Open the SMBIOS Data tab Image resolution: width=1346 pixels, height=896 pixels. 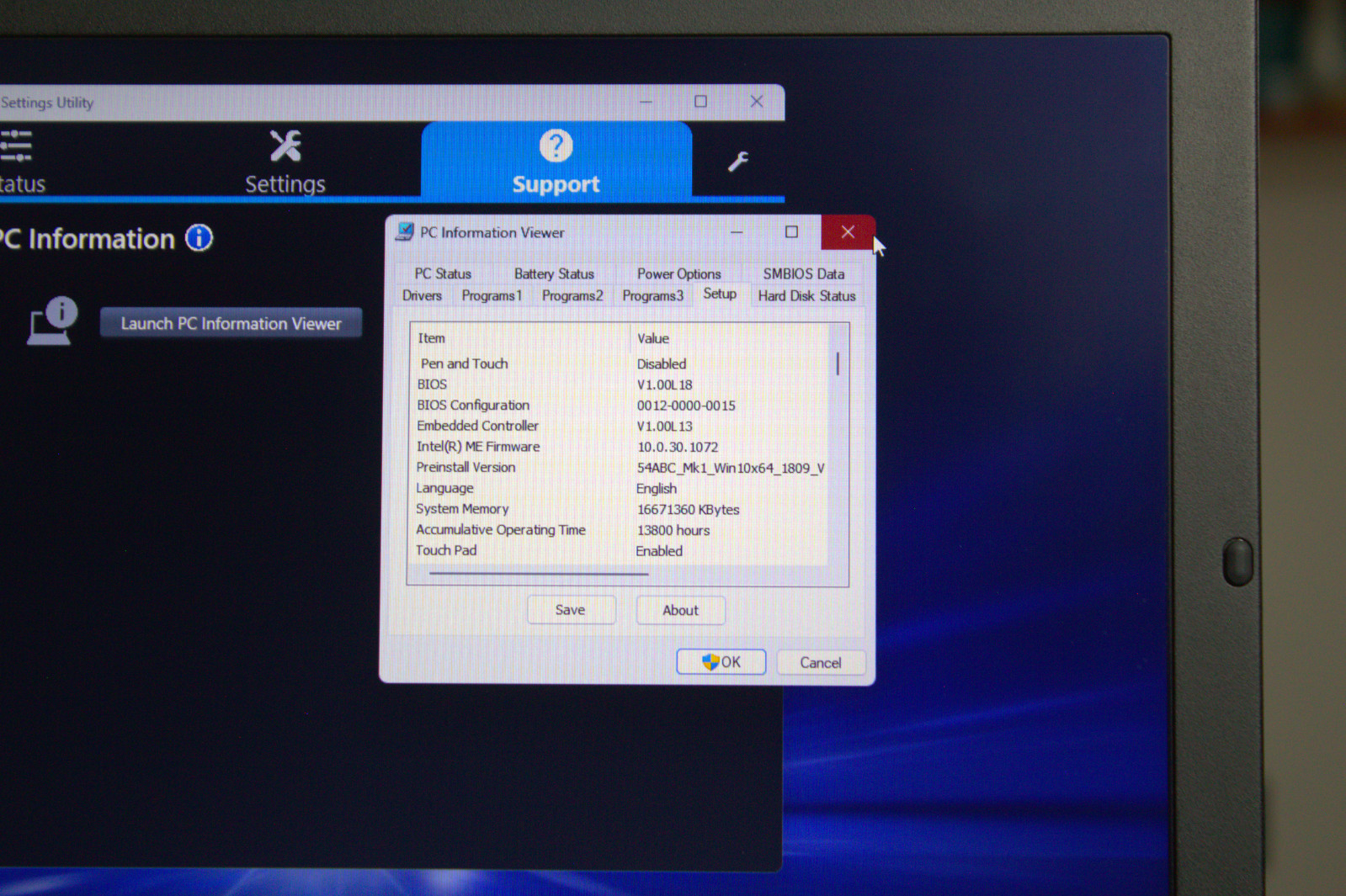pyautogui.click(x=803, y=273)
